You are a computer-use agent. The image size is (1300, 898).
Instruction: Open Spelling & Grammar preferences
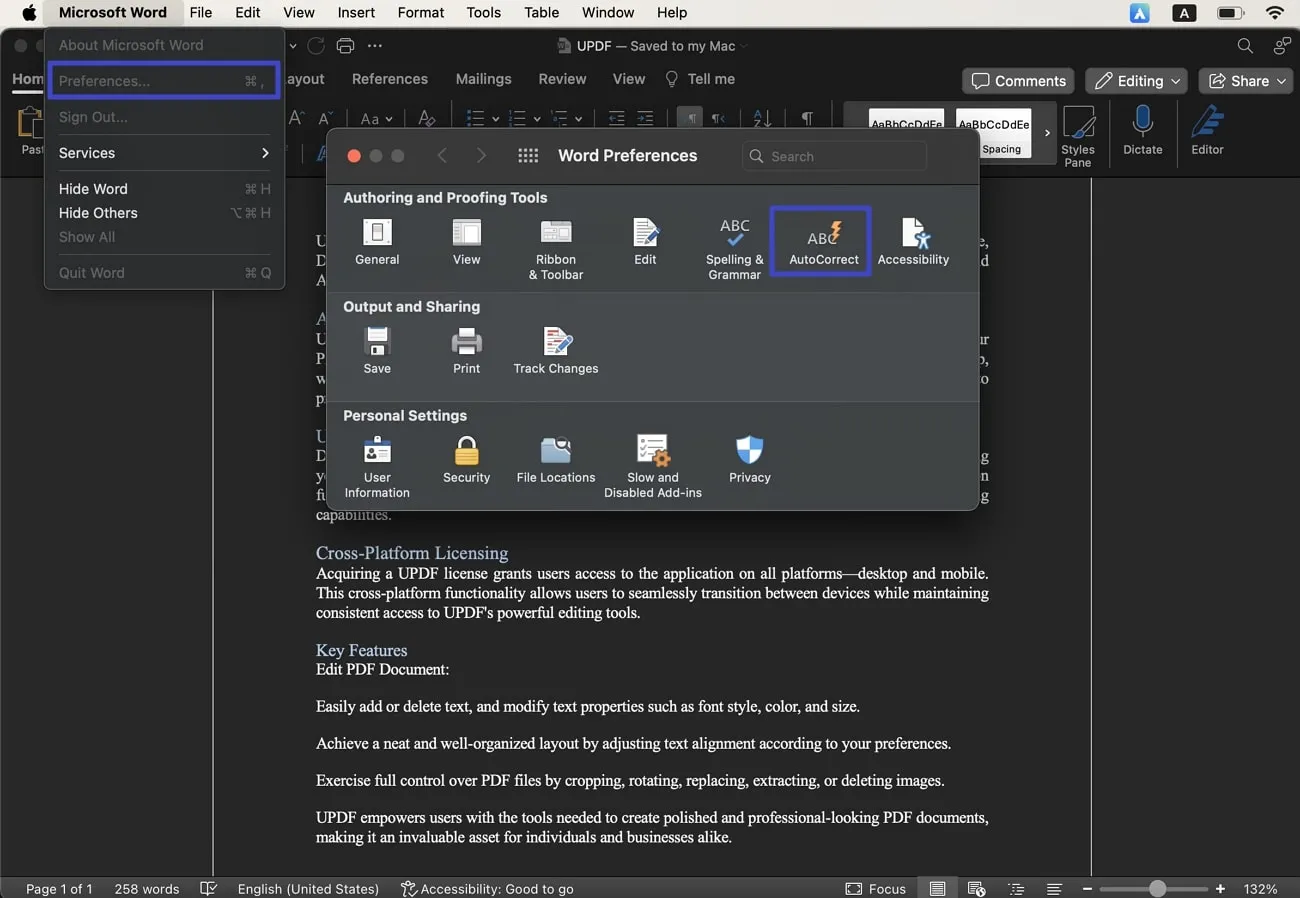tap(734, 240)
